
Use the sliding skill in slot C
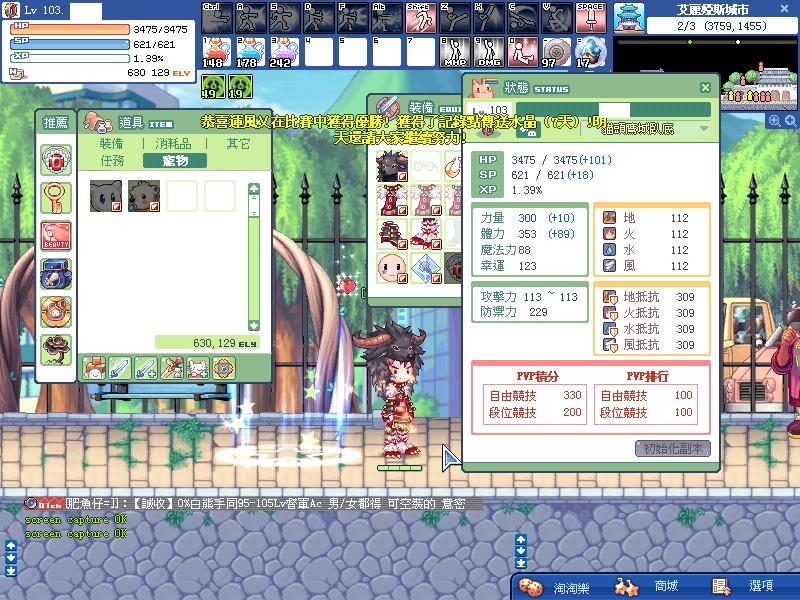tap(522, 18)
